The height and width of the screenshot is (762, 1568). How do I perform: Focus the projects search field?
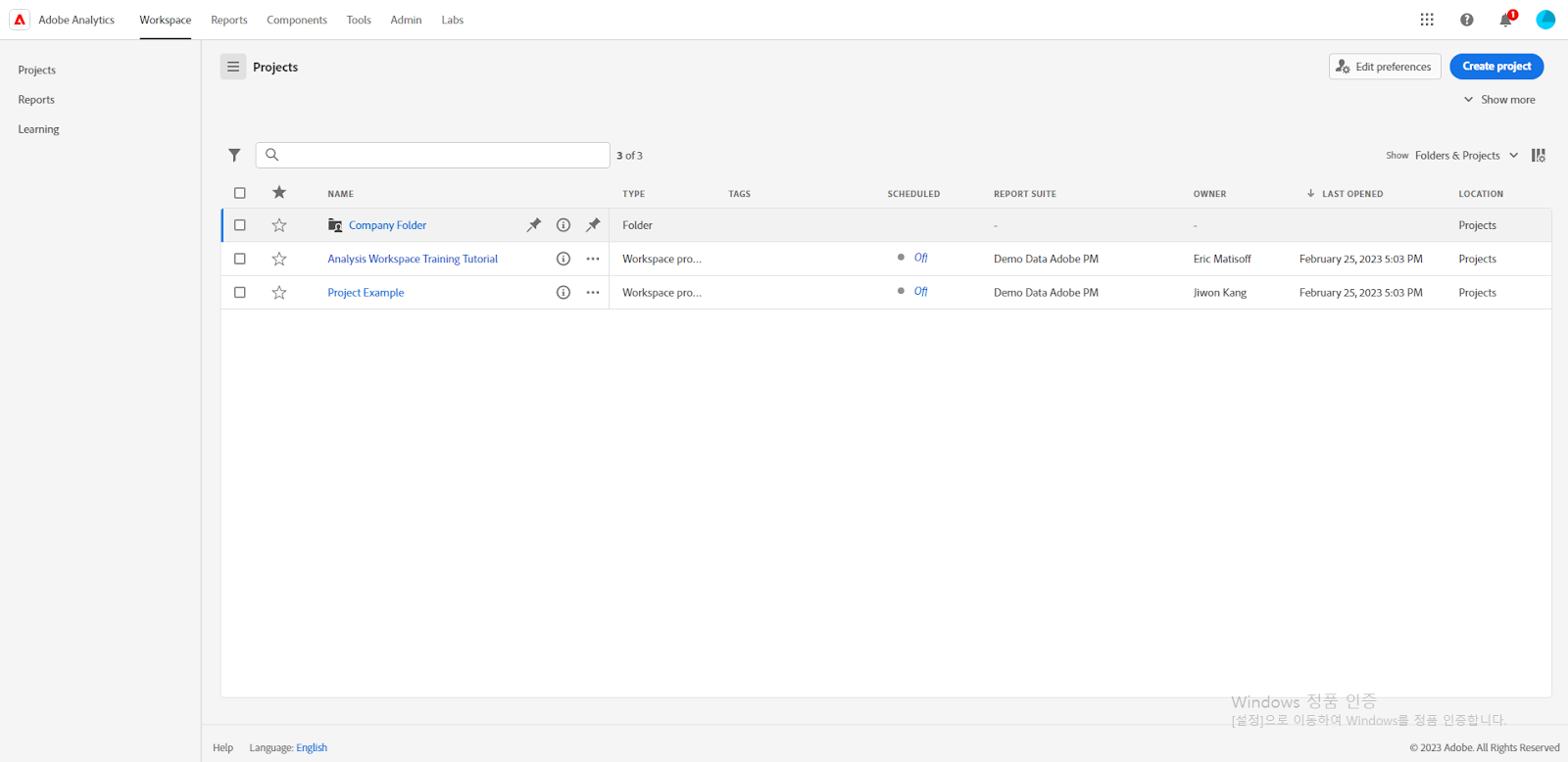point(432,155)
